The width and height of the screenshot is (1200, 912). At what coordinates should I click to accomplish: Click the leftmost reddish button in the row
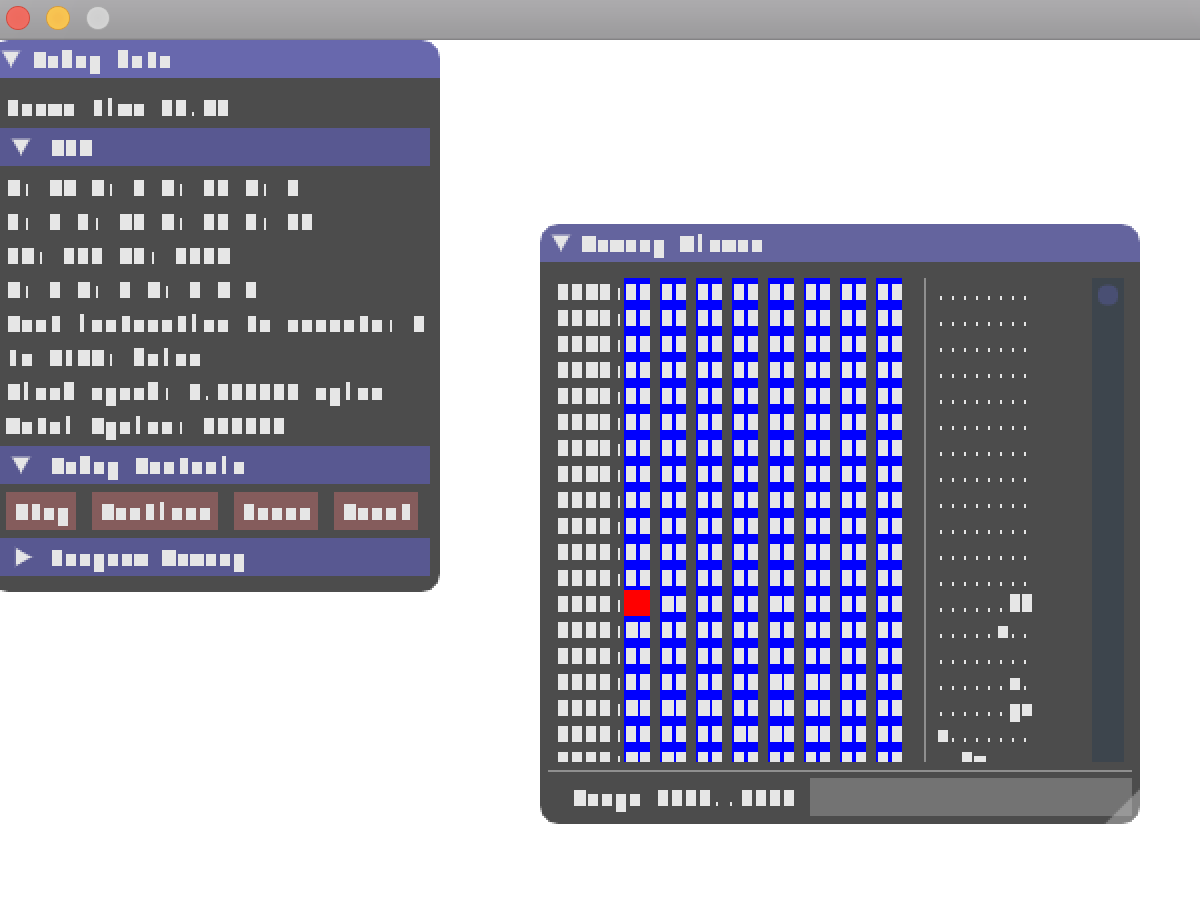pos(41,511)
